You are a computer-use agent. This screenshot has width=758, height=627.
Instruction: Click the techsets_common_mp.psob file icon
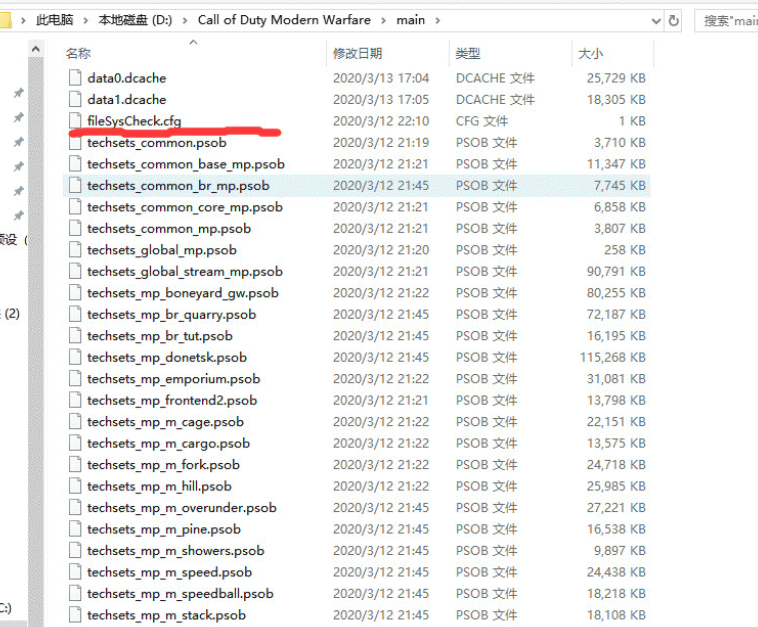tap(75, 228)
